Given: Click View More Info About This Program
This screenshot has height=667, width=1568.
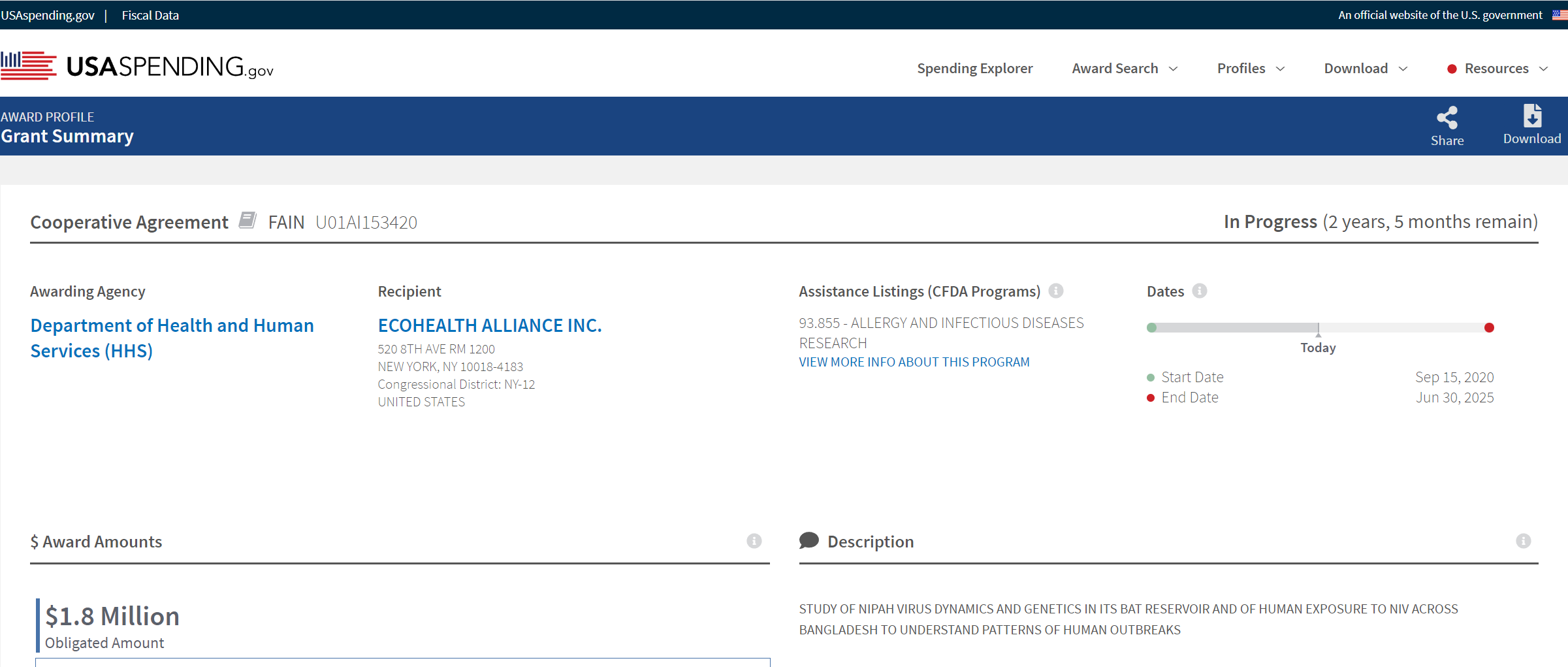Looking at the screenshot, I should click(x=914, y=362).
